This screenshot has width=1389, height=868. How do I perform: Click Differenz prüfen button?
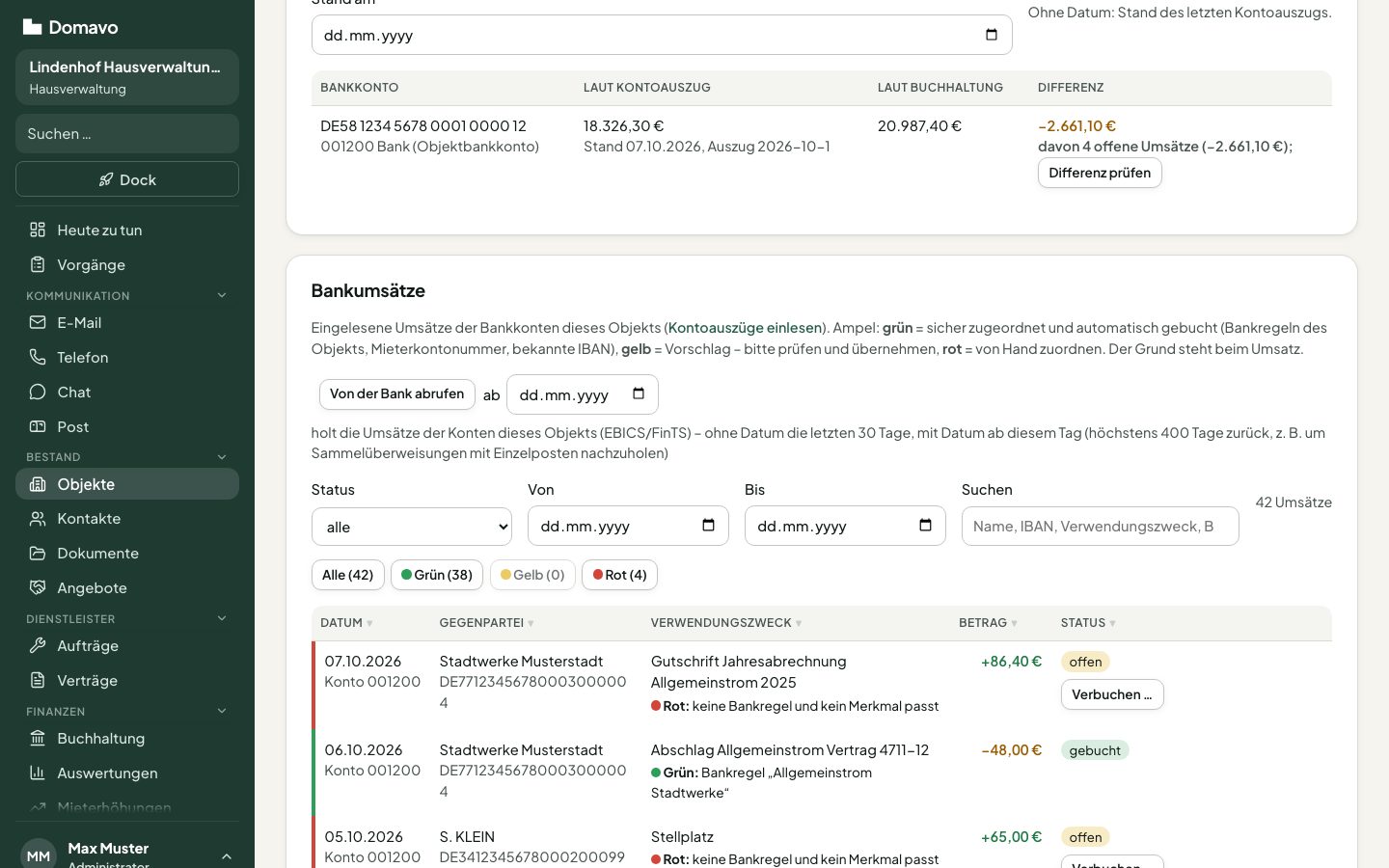click(x=1100, y=173)
